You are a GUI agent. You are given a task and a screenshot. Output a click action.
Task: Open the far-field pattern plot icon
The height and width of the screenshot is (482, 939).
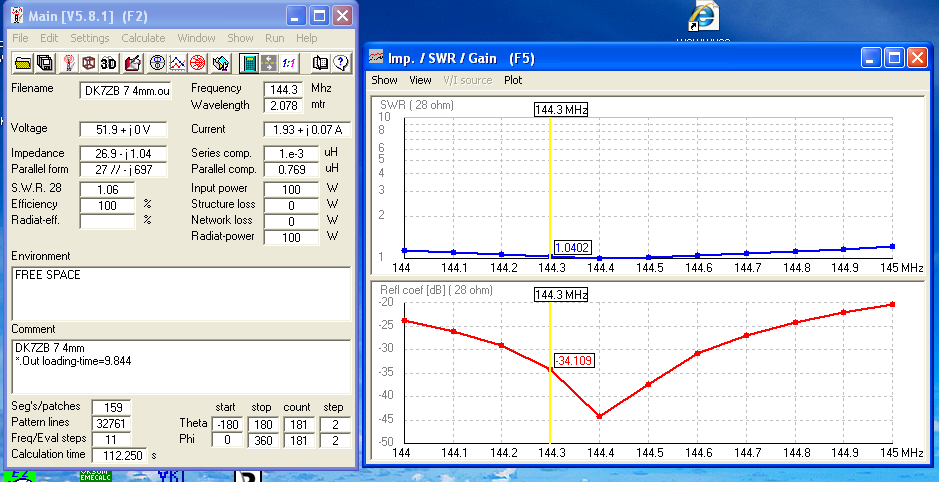[157, 63]
